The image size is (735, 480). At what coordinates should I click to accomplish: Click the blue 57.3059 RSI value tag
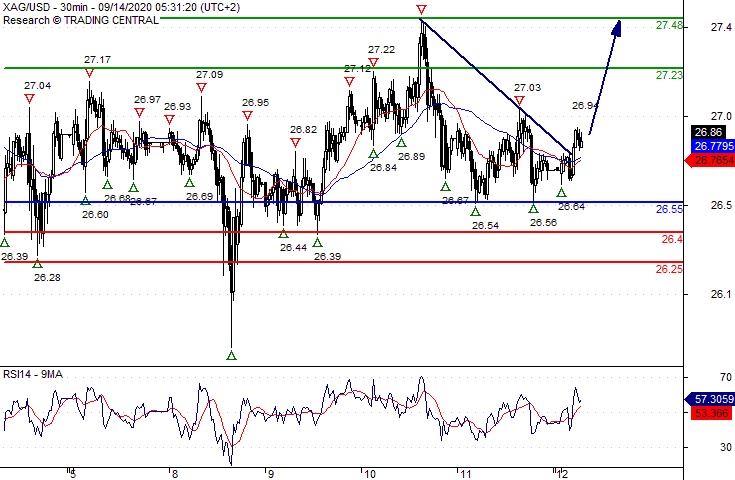(x=710, y=399)
